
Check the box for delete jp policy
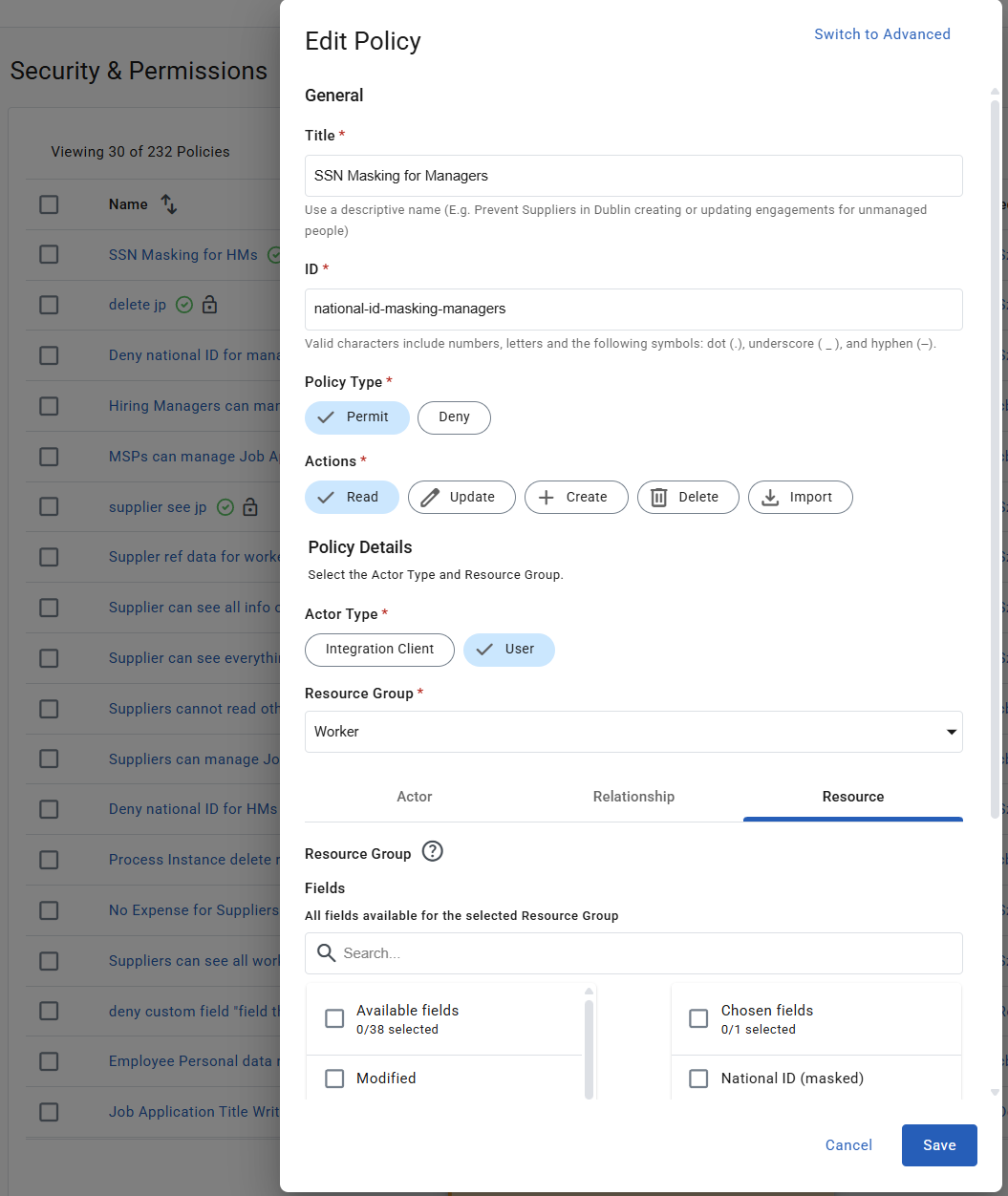tap(49, 305)
